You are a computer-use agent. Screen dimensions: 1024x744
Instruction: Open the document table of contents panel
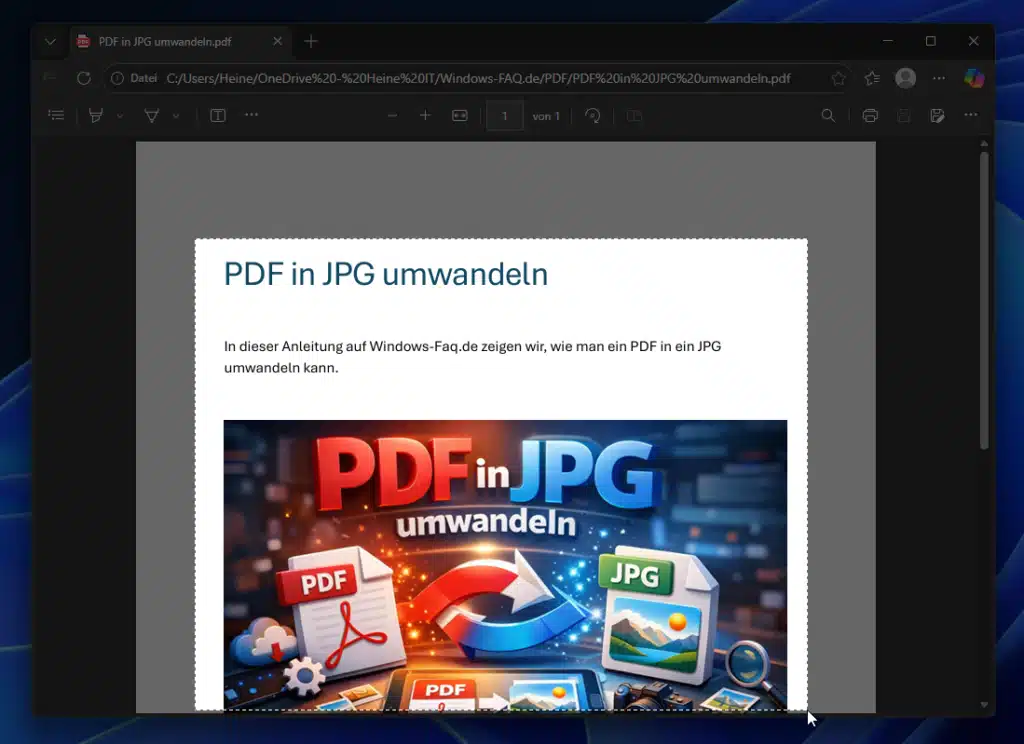[56, 115]
